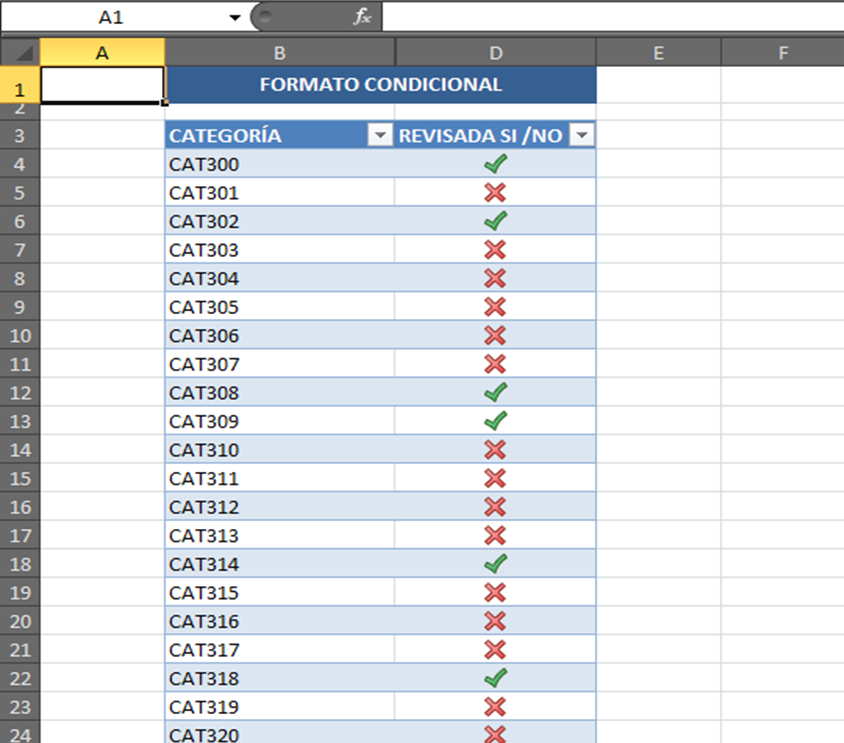Open the REVISADA SI /NO filter dropdown
Screen dimensions: 844x743
(x=581, y=137)
